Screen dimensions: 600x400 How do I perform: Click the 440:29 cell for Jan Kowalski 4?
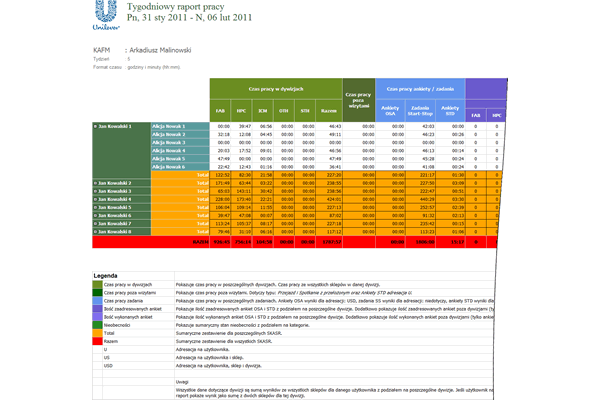pos(420,199)
